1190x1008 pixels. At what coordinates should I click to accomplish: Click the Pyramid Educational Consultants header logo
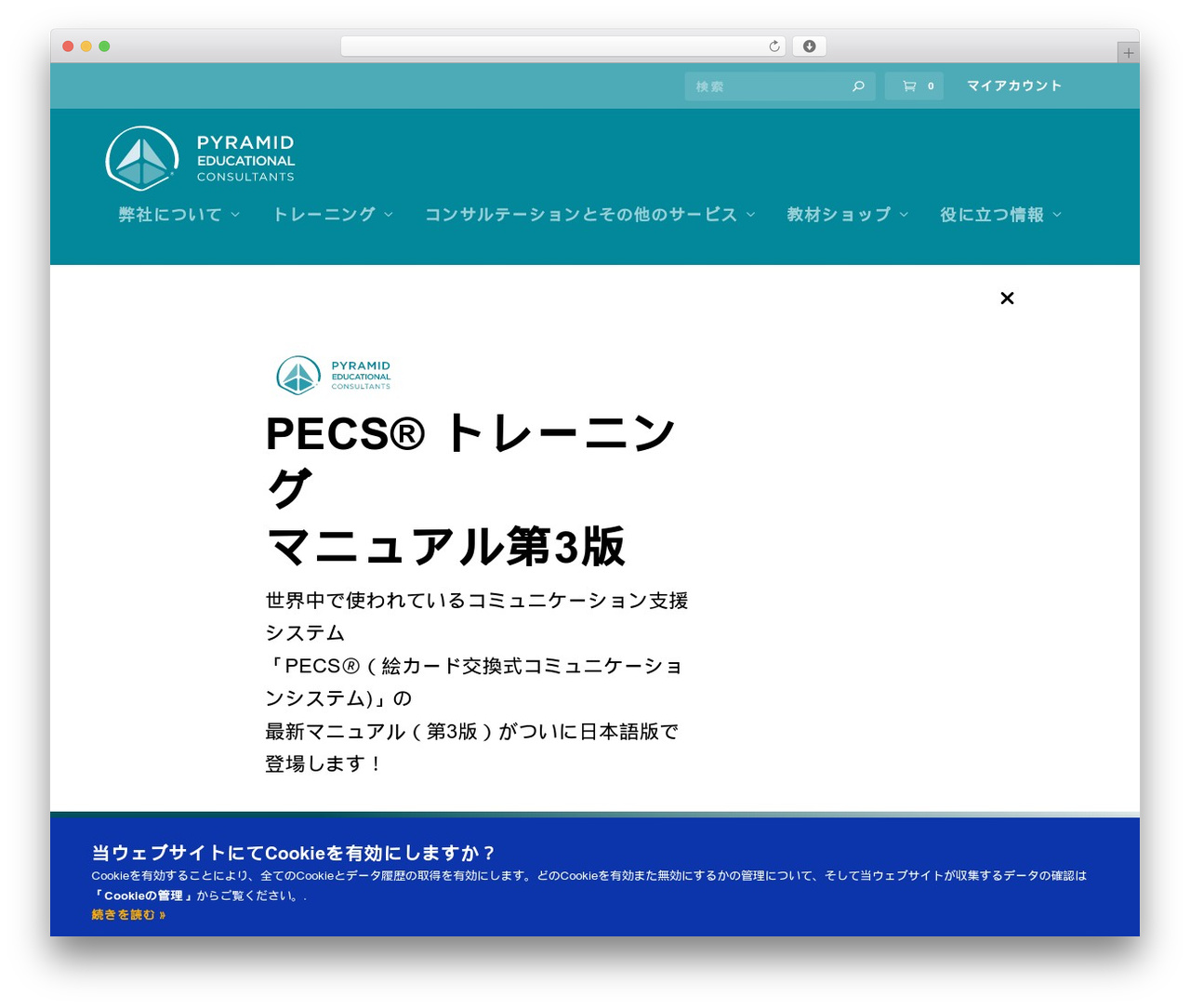click(200, 158)
